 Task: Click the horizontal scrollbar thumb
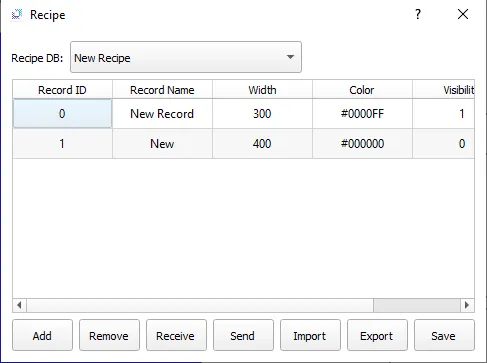(417, 305)
